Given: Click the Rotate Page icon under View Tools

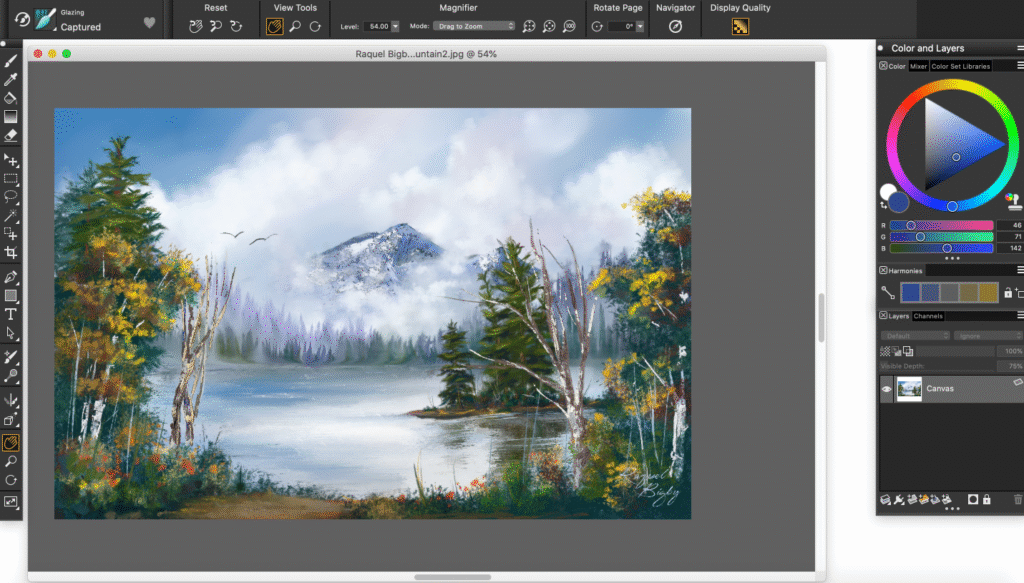Looking at the screenshot, I should click(315, 27).
